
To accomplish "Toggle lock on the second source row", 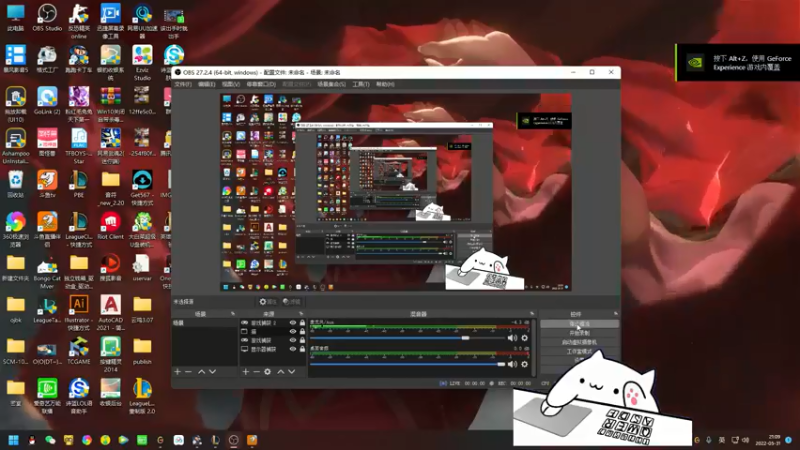I will pos(303,332).
